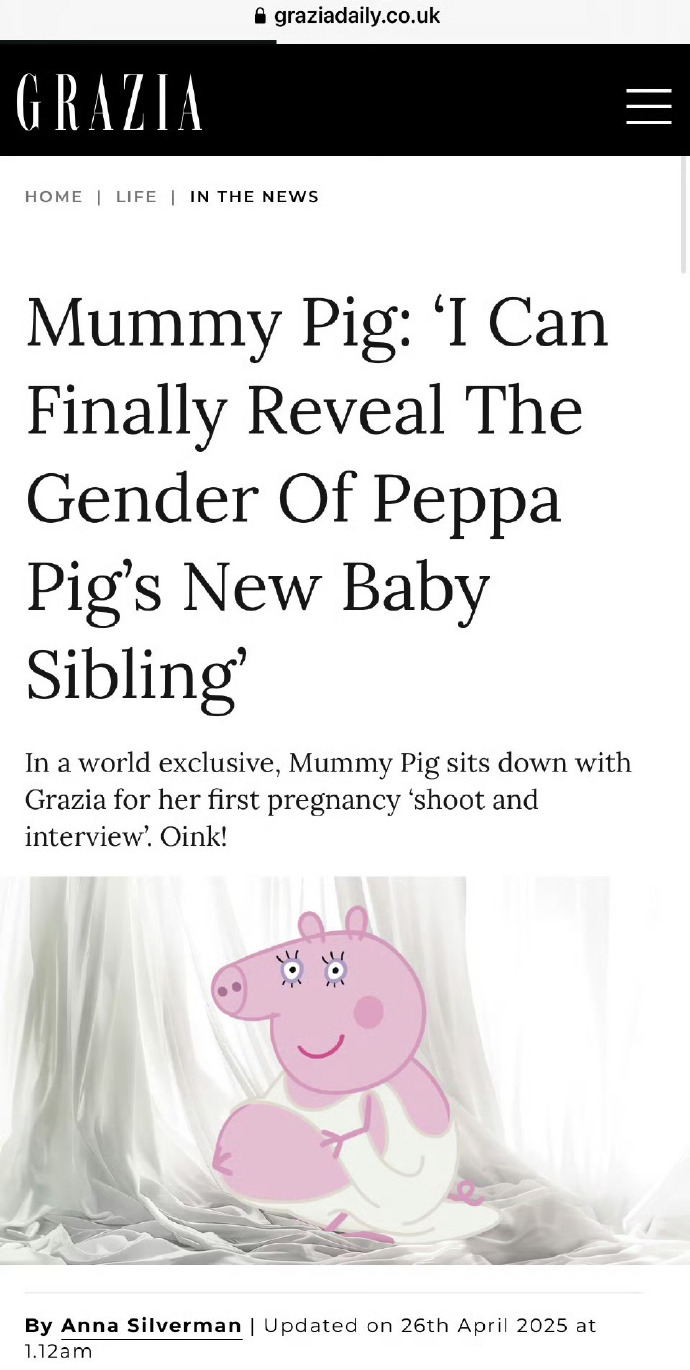Image resolution: width=690 pixels, height=1370 pixels.
Task: Click the graziadaily.co.uk address bar
Action: [x=356, y=16]
